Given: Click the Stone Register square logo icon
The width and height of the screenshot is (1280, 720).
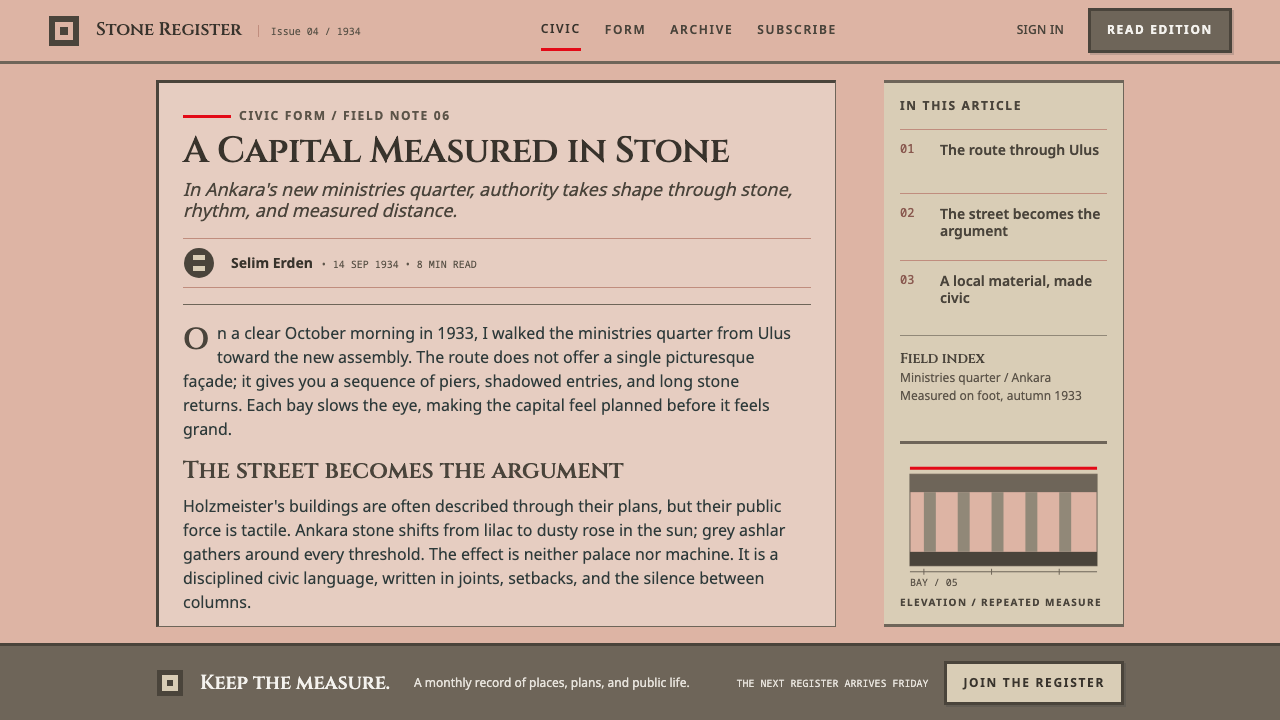Looking at the screenshot, I should [64, 31].
